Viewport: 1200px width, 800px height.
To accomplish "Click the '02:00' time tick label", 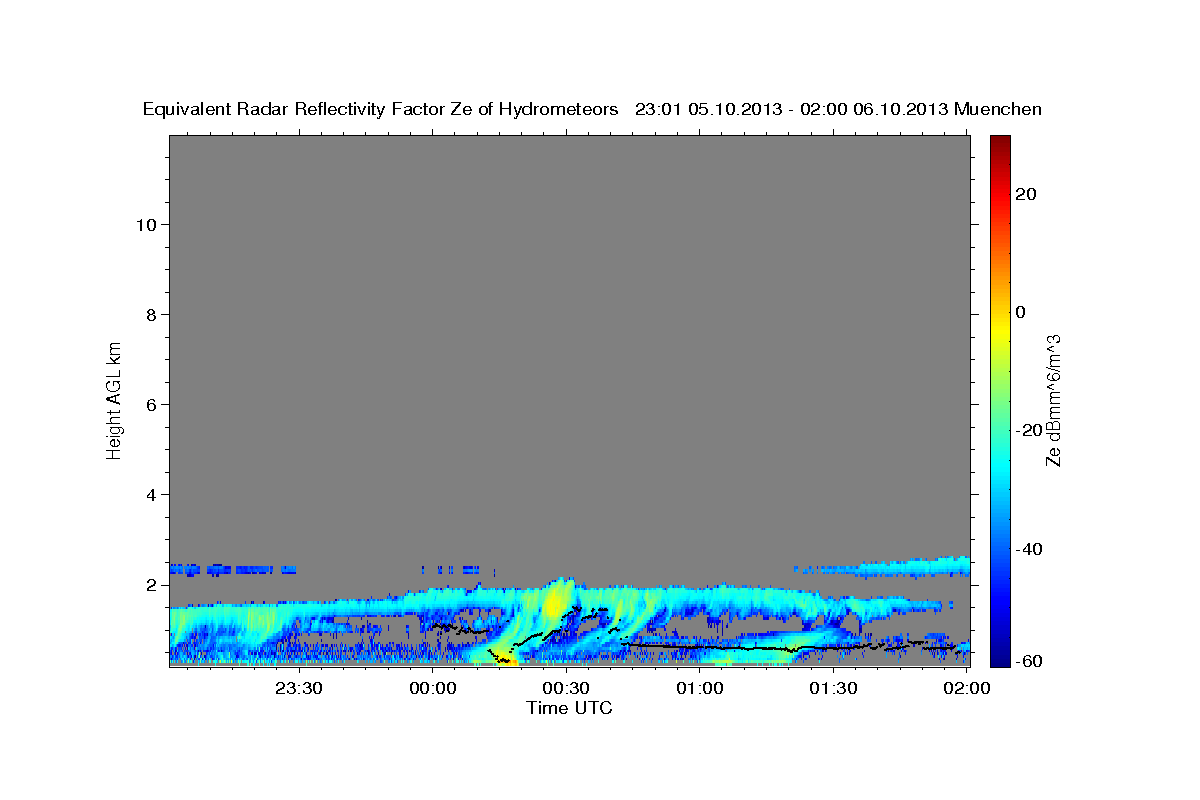I will pos(967,688).
